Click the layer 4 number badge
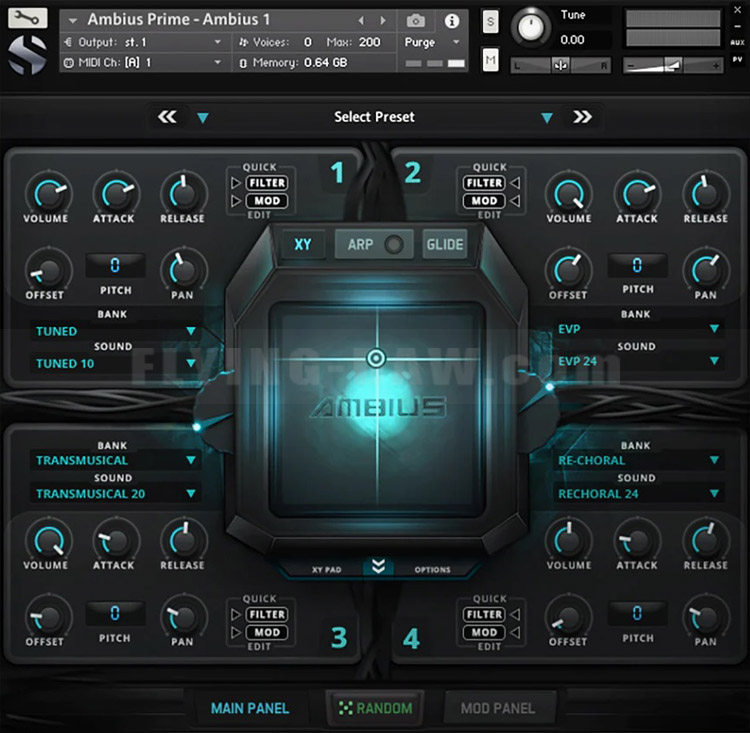 411,638
